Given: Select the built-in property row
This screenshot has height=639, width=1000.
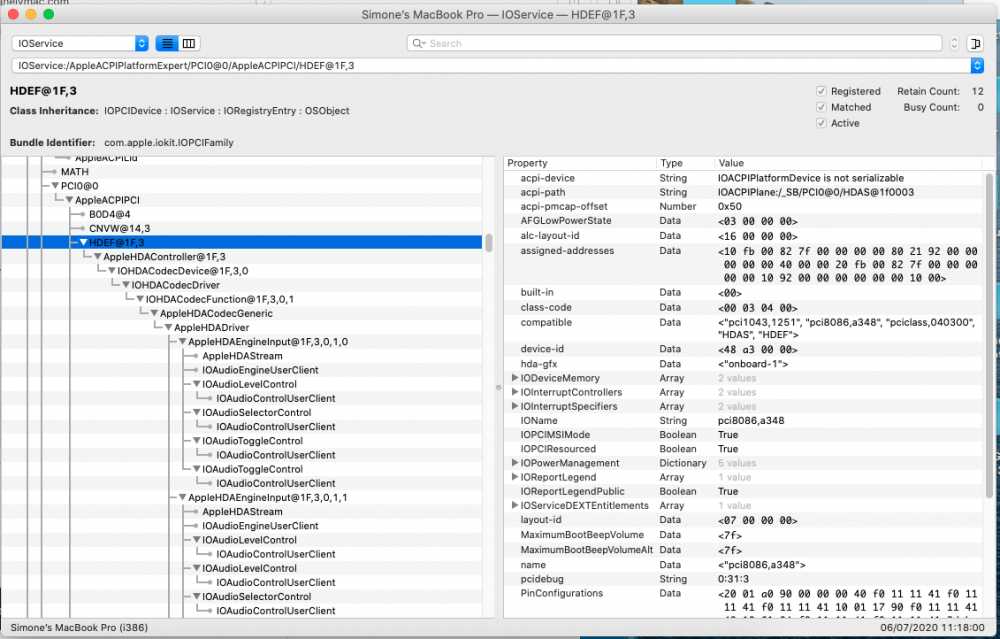Looking at the screenshot, I should click(x=744, y=292).
